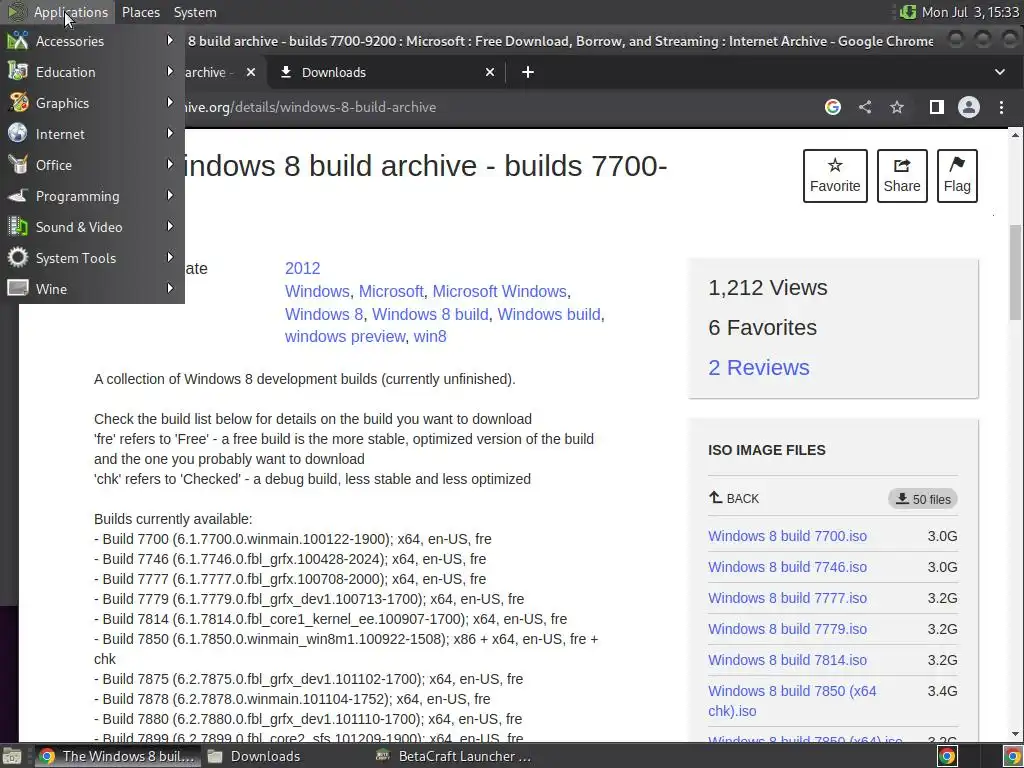This screenshot has width=1024, height=768.
Task: Click the Favorite button
Action: (835, 176)
